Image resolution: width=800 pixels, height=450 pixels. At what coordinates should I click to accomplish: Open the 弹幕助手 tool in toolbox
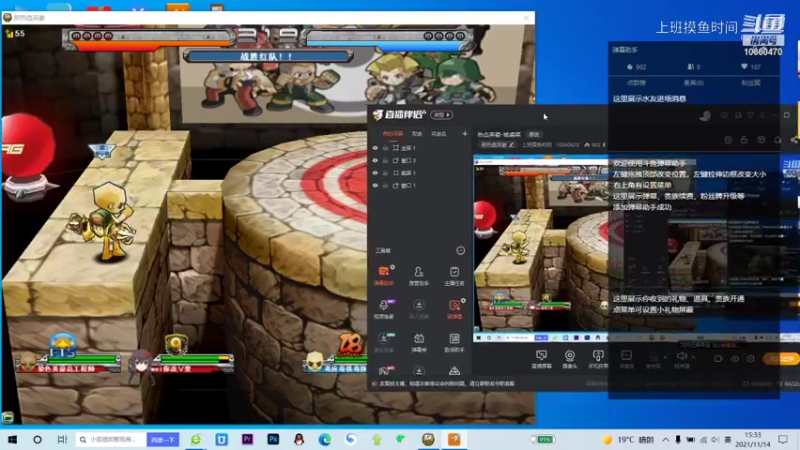(384, 276)
